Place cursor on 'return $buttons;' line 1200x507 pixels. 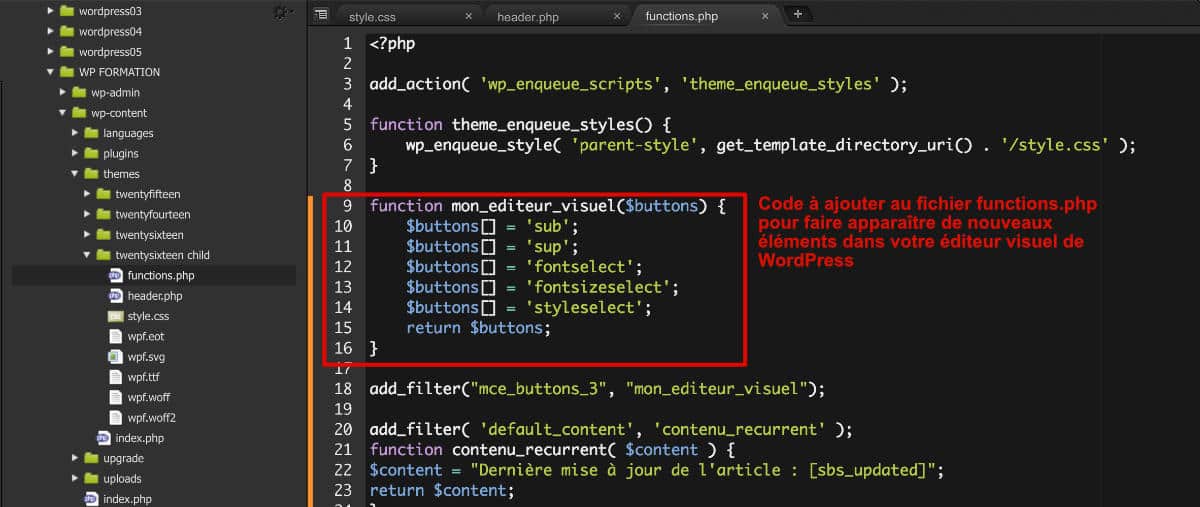pos(478,327)
